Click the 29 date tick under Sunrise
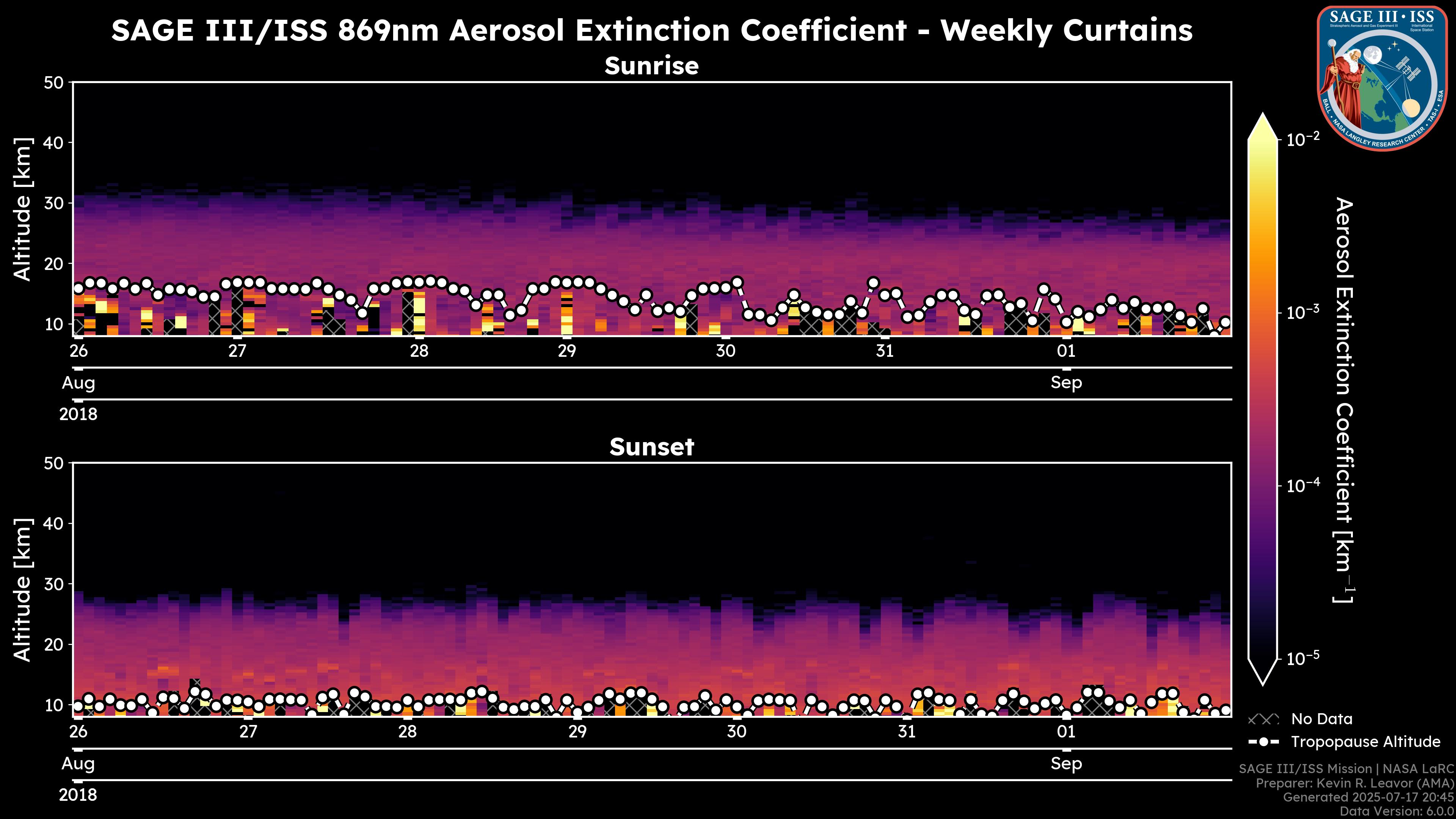Viewport: 1456px width, 819px height. coord(567,351)
